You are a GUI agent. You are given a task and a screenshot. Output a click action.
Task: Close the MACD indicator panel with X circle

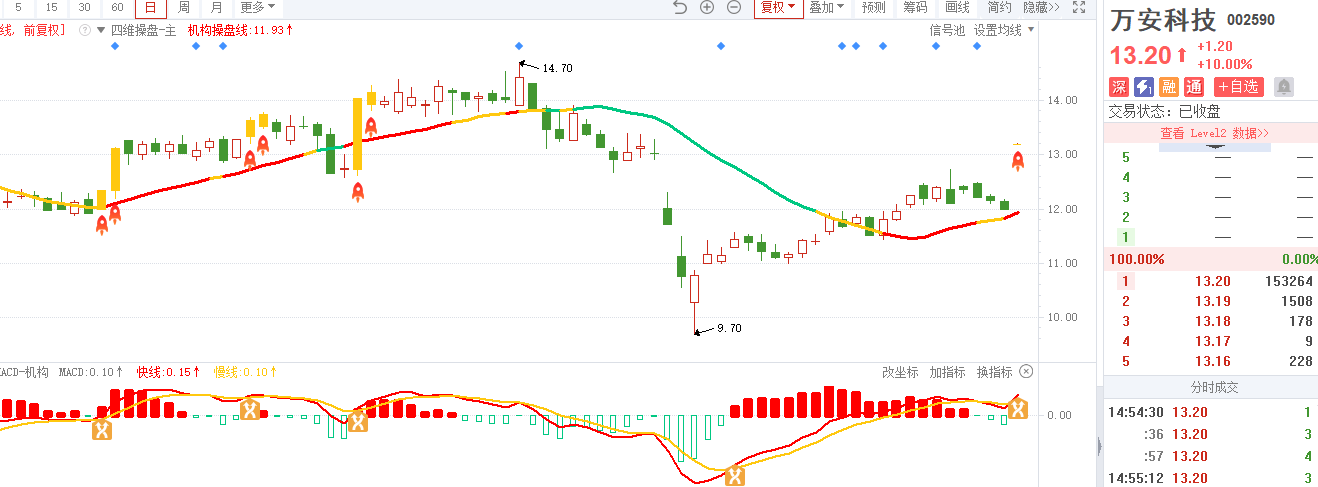(x=1026, y=372)
